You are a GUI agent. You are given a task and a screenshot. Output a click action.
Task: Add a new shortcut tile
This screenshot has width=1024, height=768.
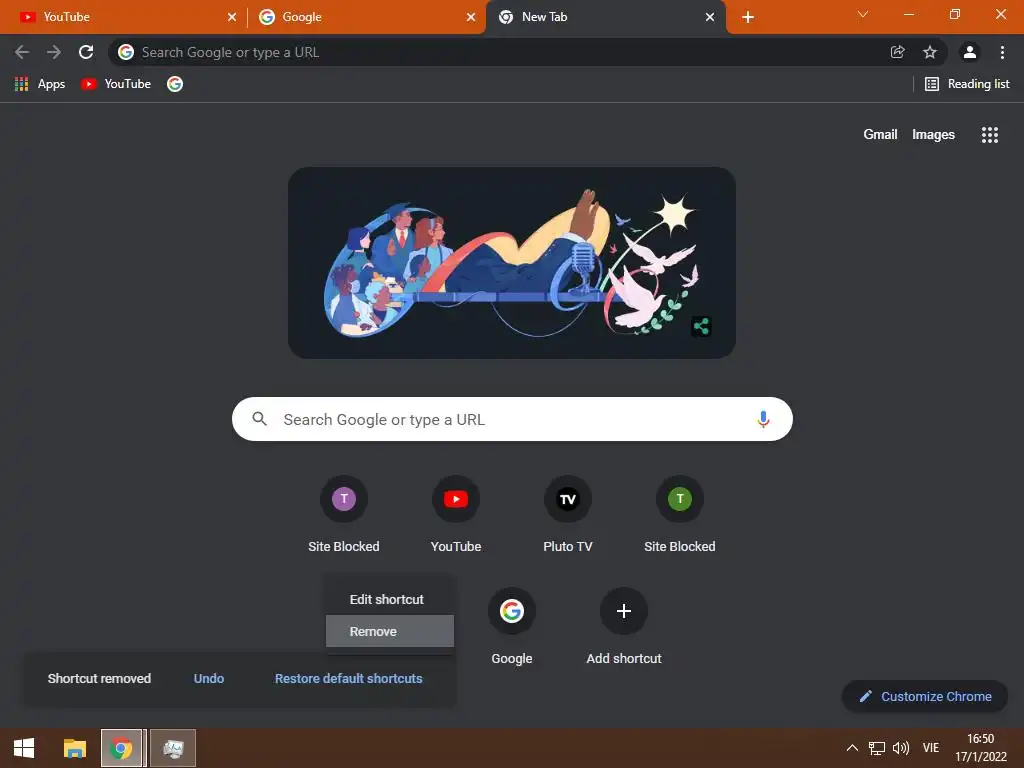624,627
